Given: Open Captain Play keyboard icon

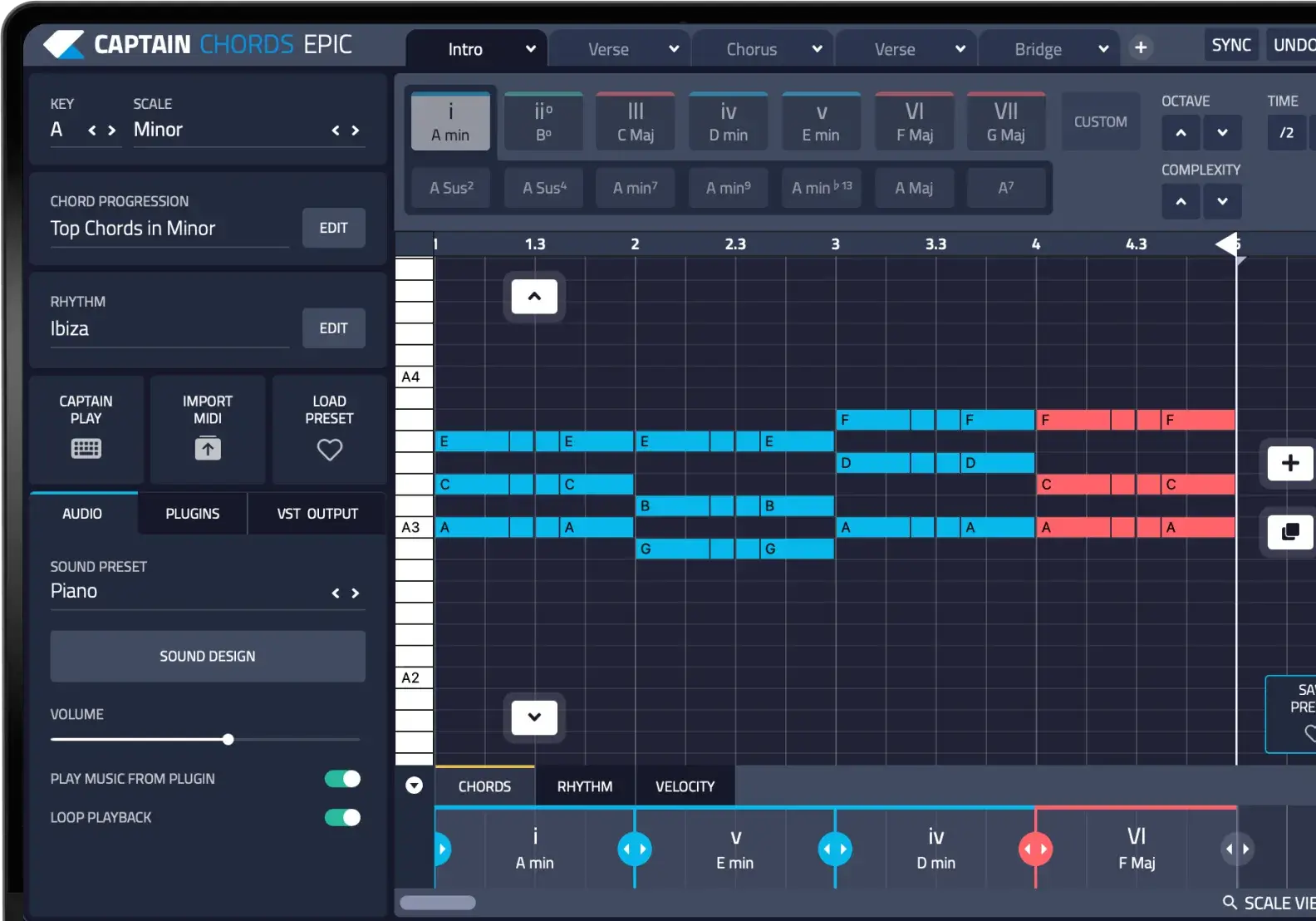Looking at the screenshot, I should 86,449.
